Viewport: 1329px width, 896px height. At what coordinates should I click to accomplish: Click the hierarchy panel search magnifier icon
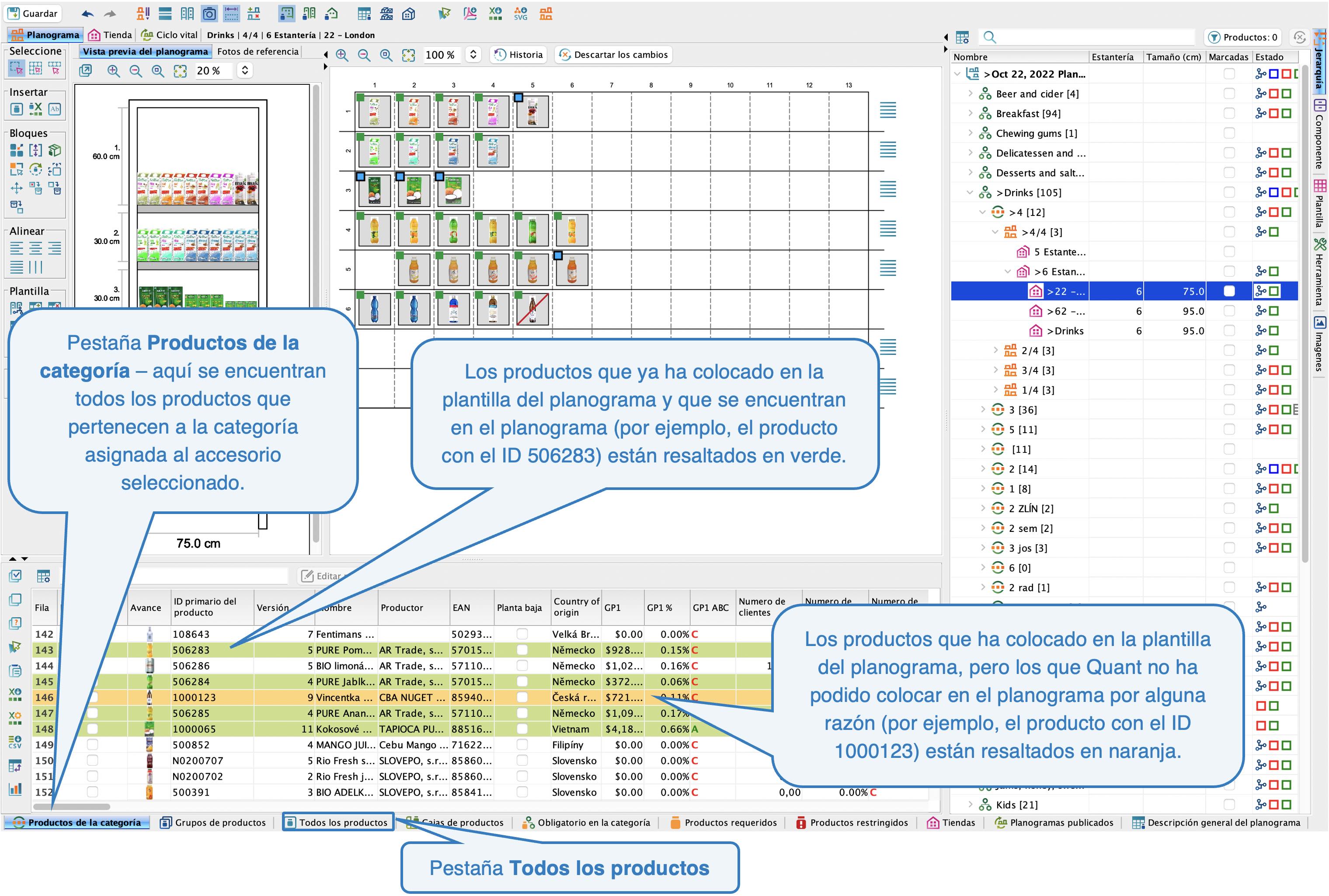[x=989, y=37]
